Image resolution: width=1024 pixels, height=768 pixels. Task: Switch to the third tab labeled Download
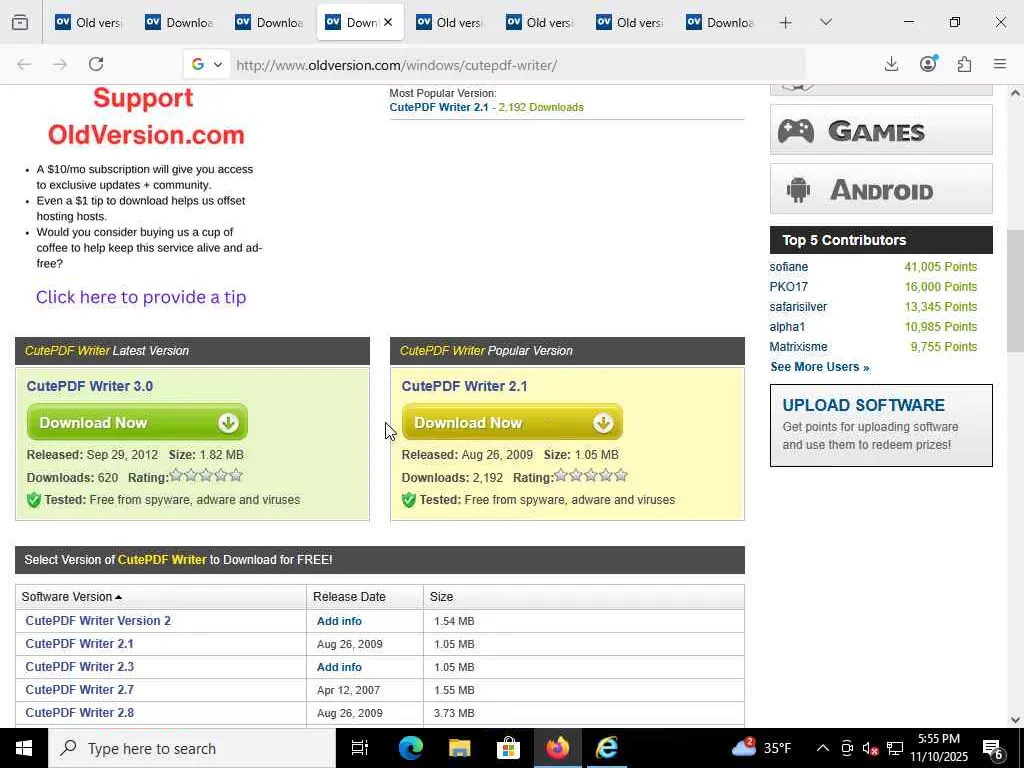pos(270,22)
